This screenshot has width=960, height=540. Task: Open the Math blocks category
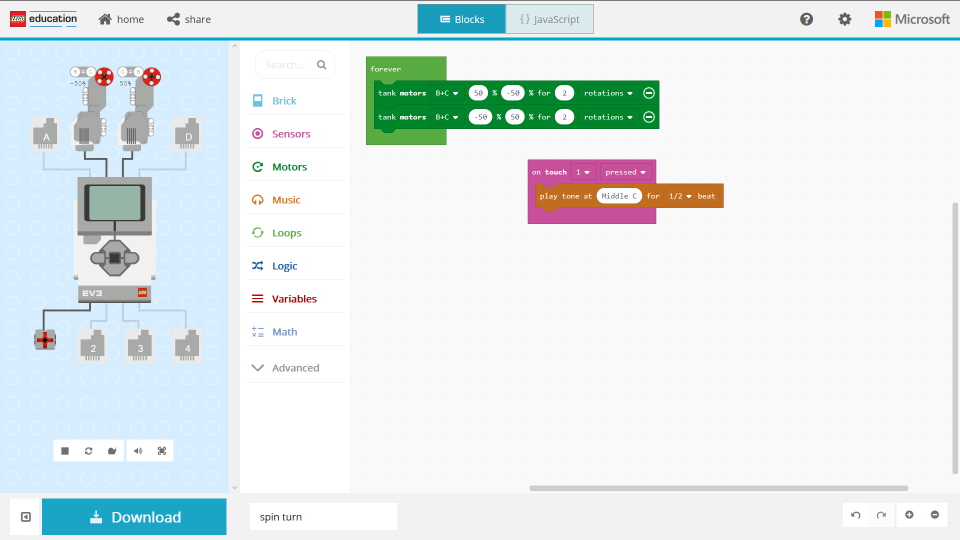[295, 332]
